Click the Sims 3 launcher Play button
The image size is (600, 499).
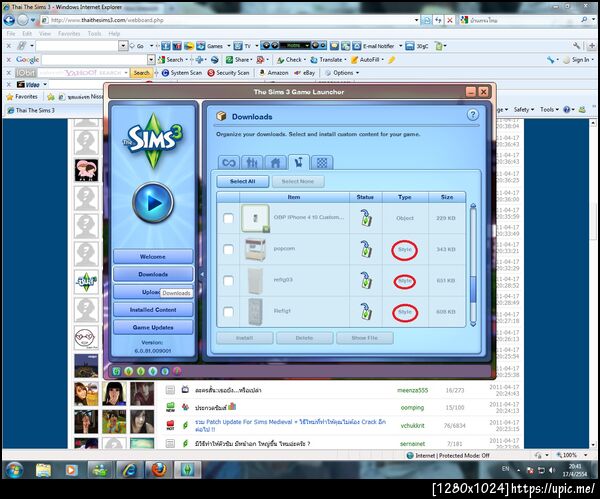[x=153, y=202]
